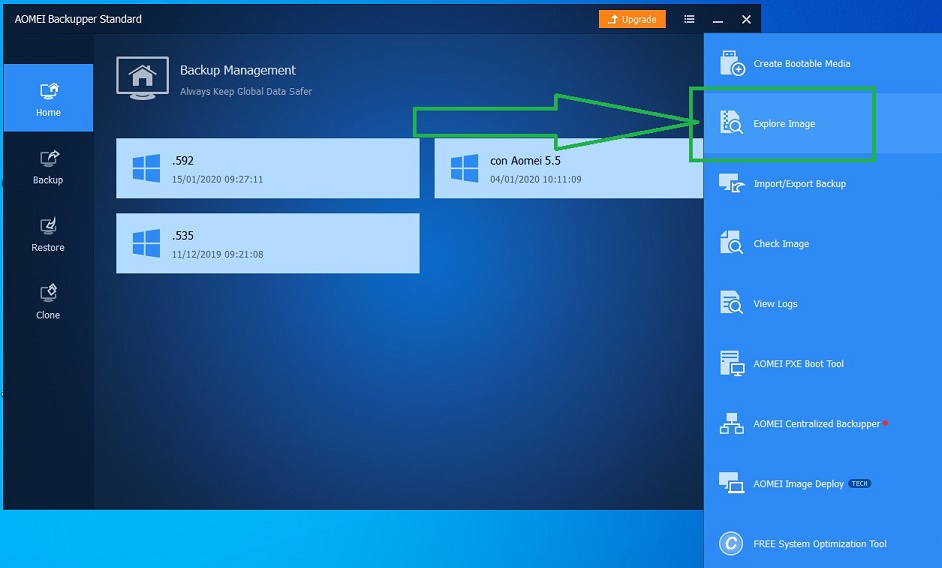
Task: Click the 15/01/2020 09:27:11 backup date
Action: pos(217,179)
